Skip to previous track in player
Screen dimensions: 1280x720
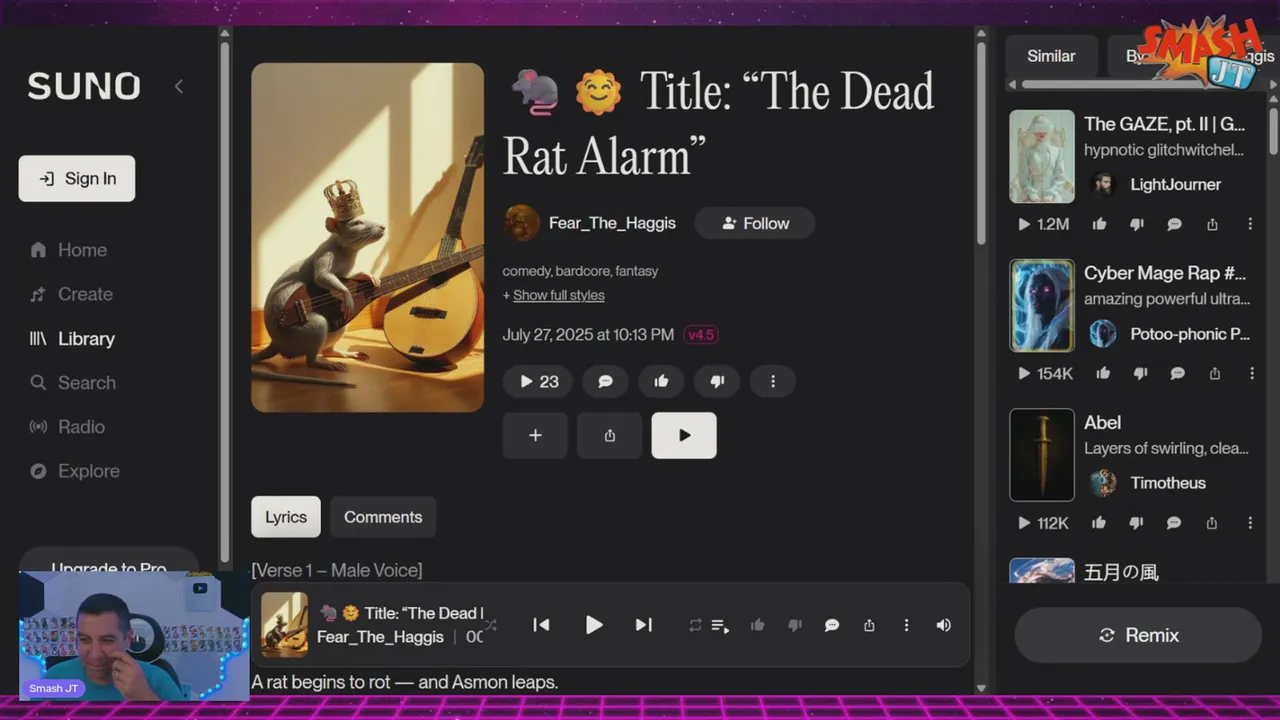[x=541, y=625]
